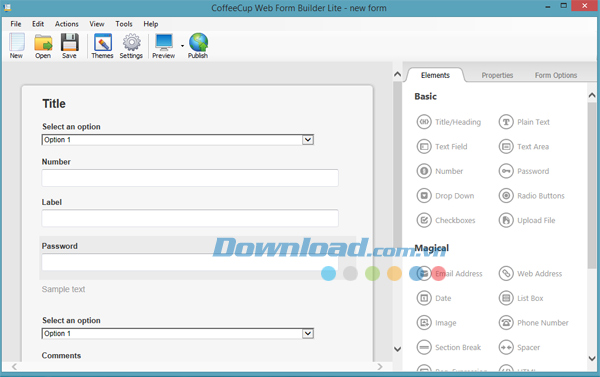Open the Actions menu

67,24
